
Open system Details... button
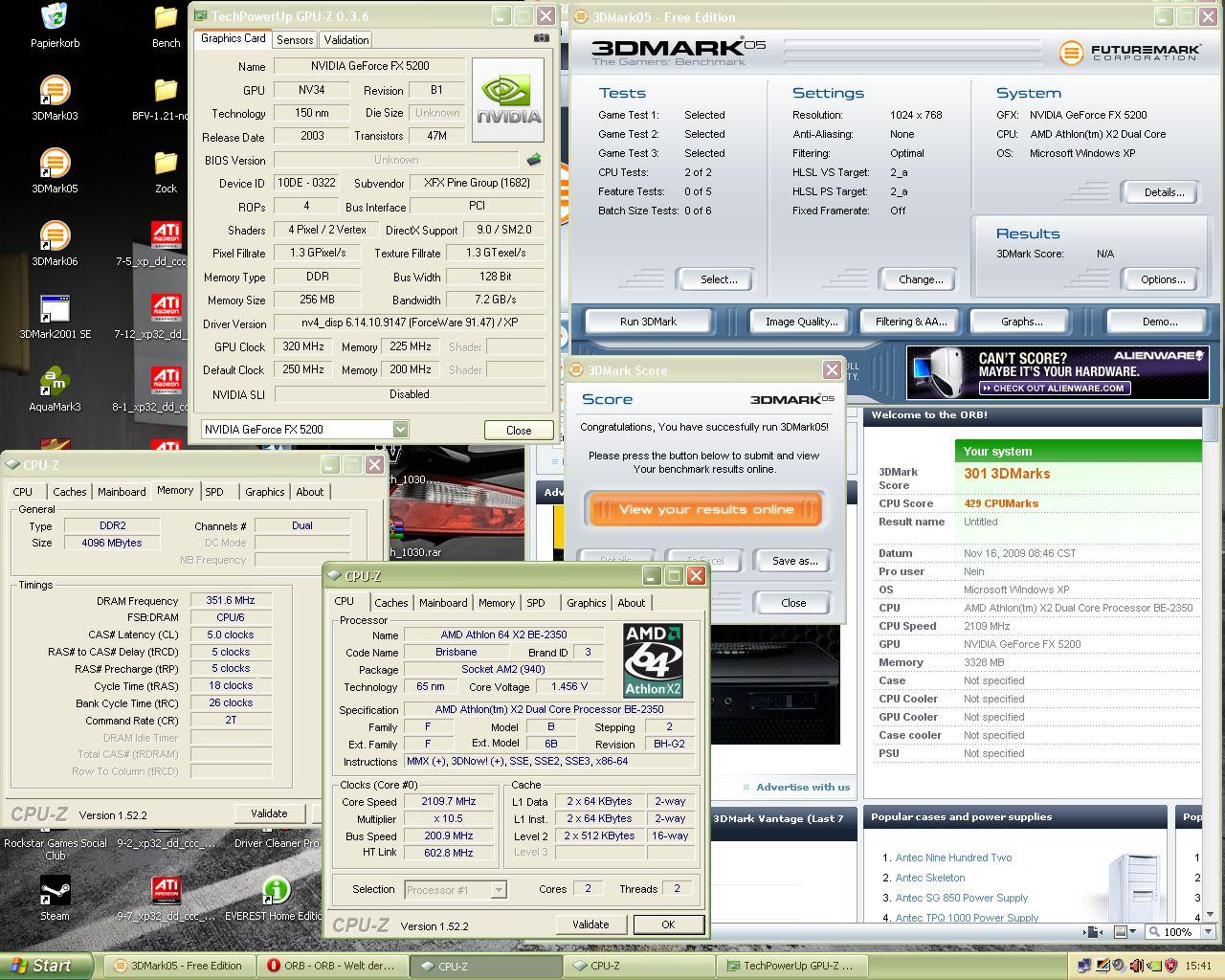(1164, 192)
